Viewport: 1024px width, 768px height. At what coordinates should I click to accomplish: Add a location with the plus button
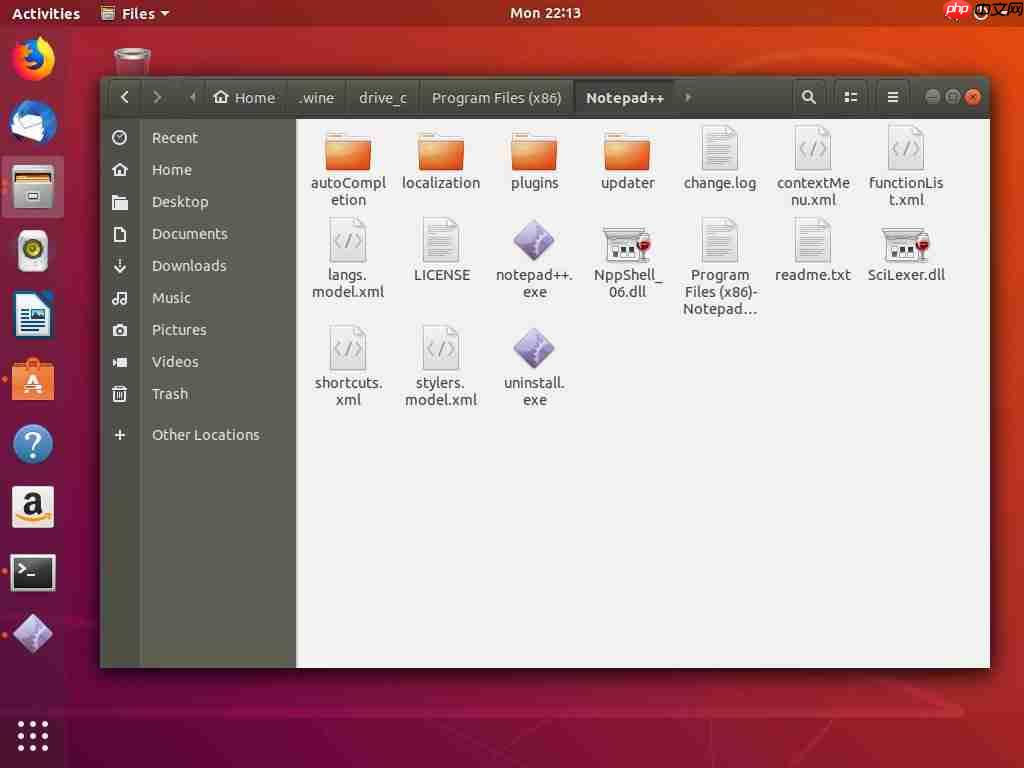click(119, 435)
